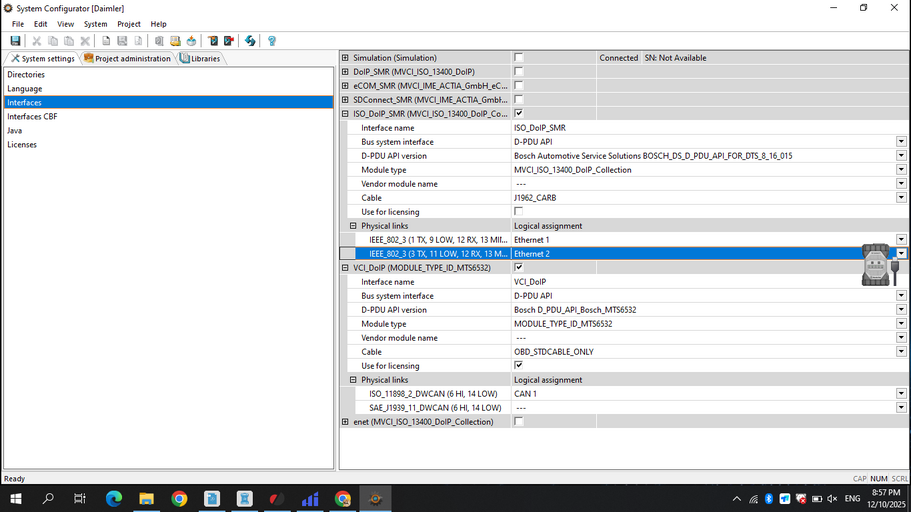Screen dimensions: 911x512
Task: Open Windows taskbar search
Action: tap(48, 499)
